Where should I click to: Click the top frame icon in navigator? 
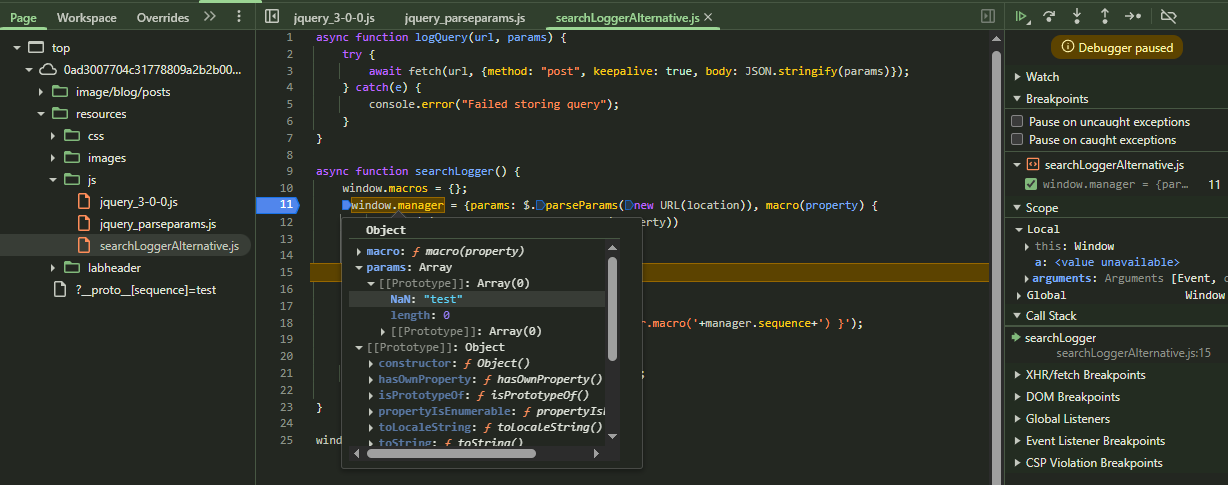coord(36,48)
